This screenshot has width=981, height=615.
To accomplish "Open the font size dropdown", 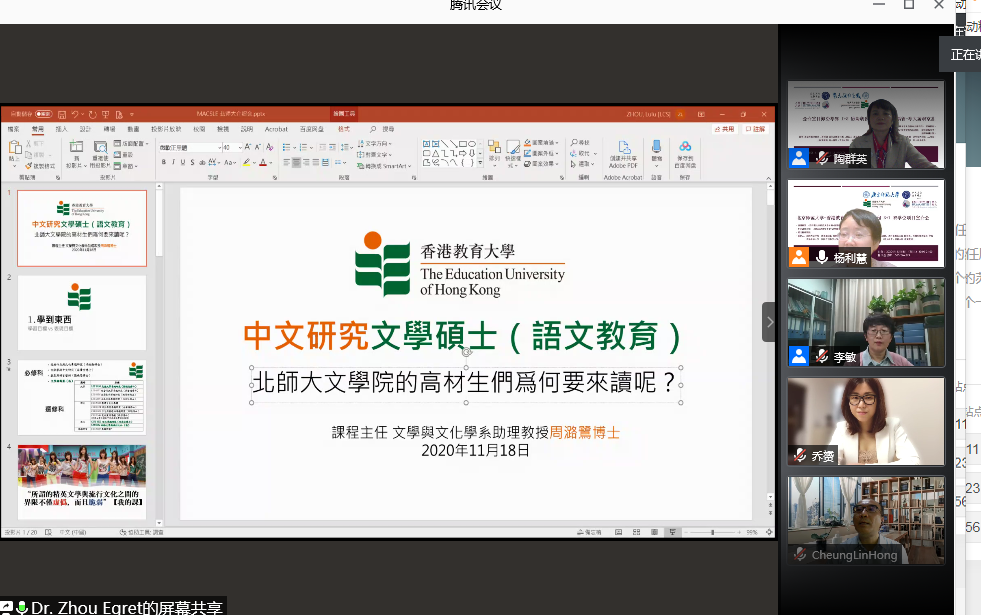I will tap(238, 147).
